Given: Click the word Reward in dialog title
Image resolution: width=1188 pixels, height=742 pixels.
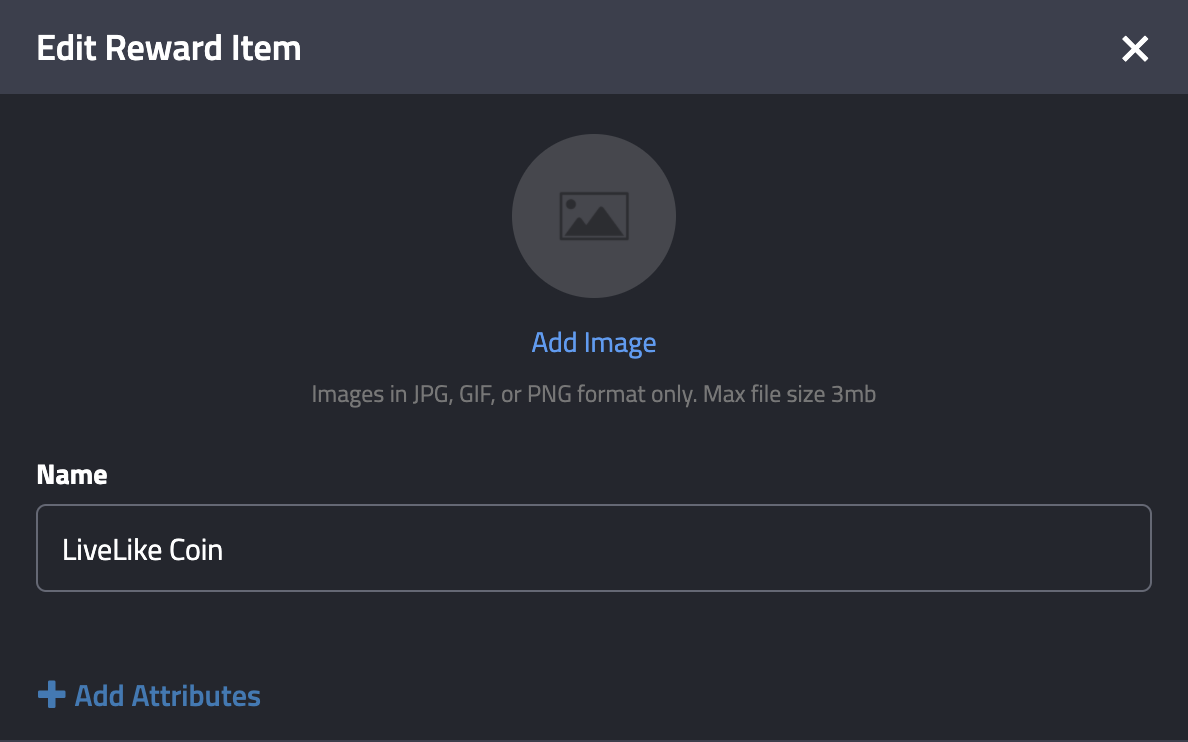Looking at the screenshot, I should pyautogui.click(x=164, y=49).
